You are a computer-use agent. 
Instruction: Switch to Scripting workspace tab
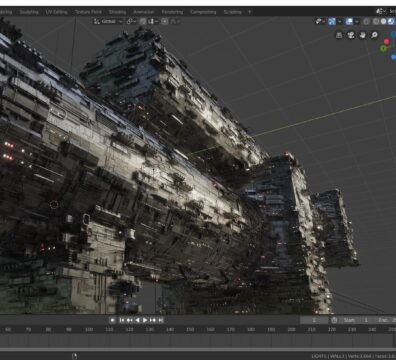(x=232, y=12)
